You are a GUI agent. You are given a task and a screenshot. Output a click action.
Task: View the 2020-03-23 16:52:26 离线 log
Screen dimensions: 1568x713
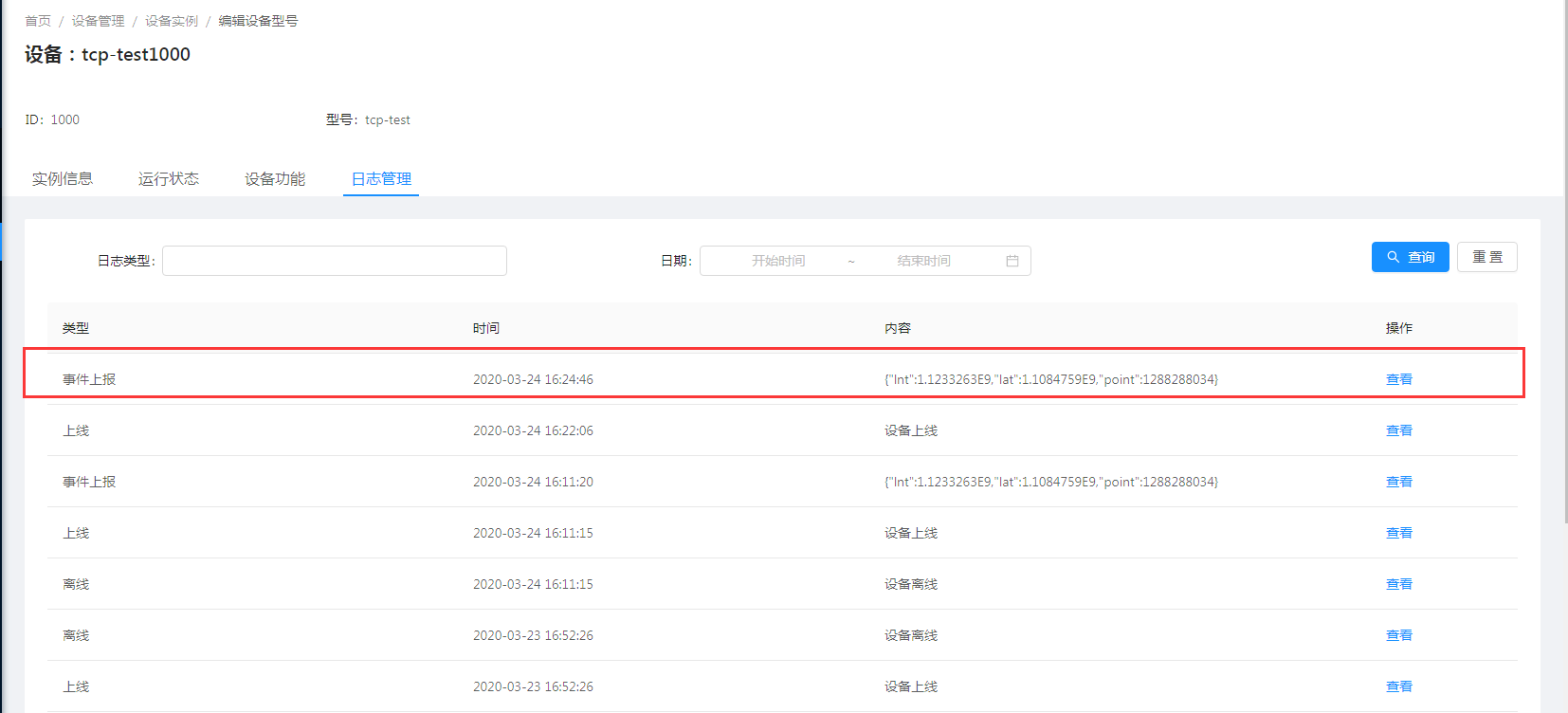[1398, 635]
